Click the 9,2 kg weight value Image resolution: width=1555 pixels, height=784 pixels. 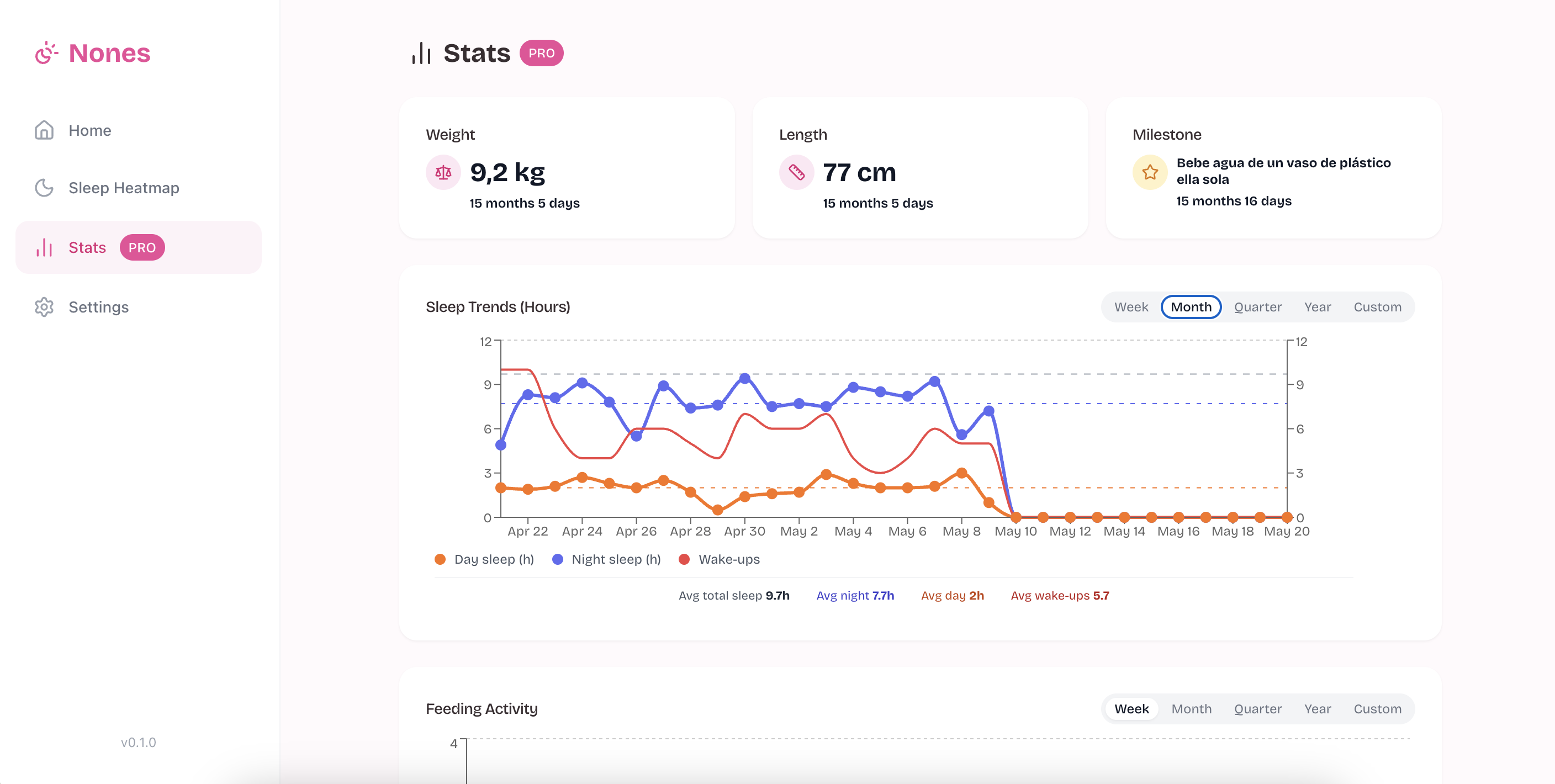click(x=507, y=173)
